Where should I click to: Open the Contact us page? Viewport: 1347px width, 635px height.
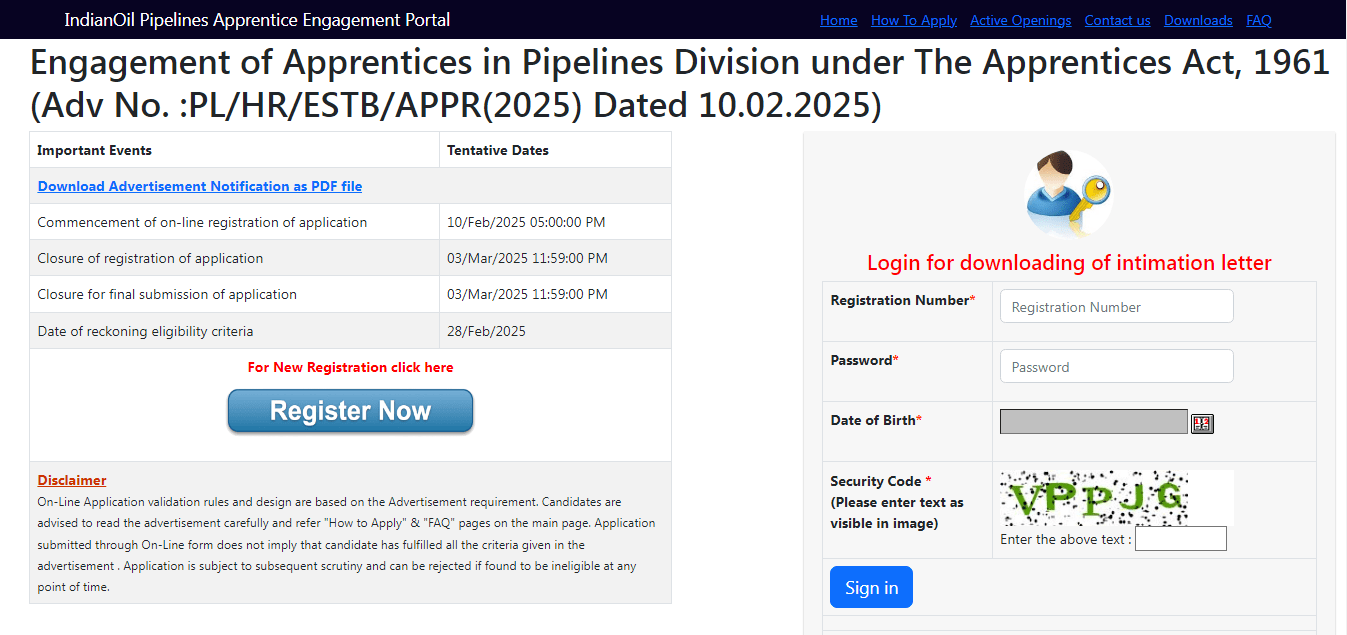click(x=1117, y=20)
